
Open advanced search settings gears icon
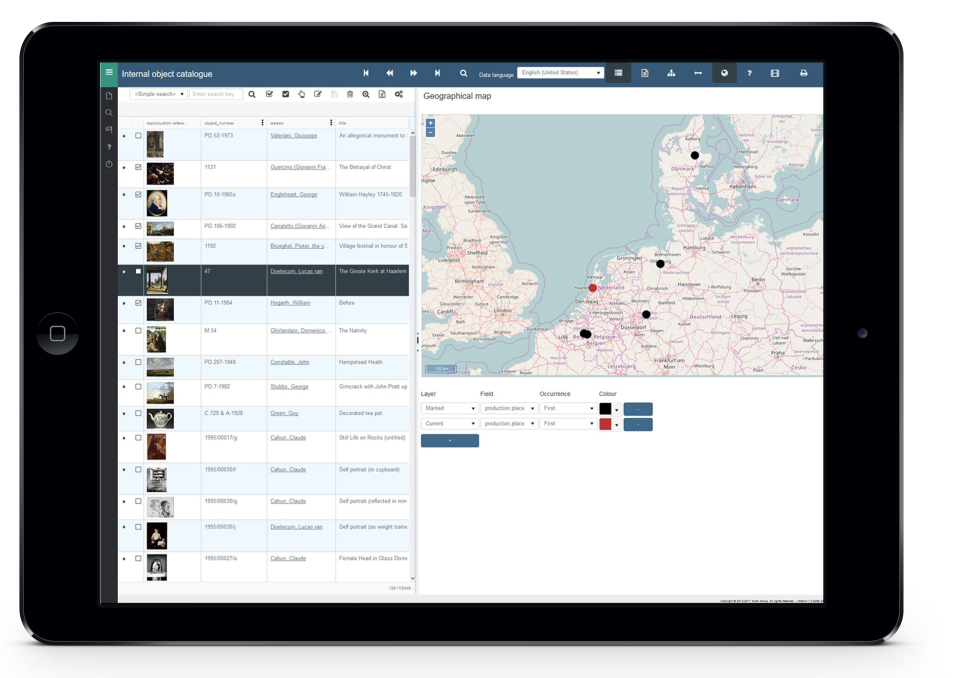tap(398, 96)
